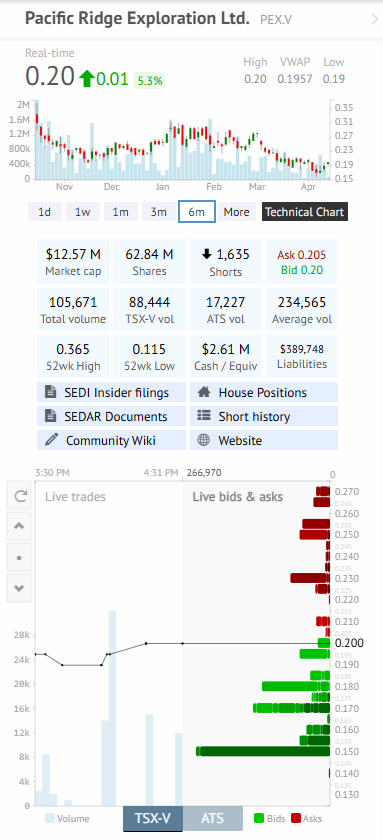Click the 105,671 Total volume tile
Screen dimensions: 383x840
[73, 310]
